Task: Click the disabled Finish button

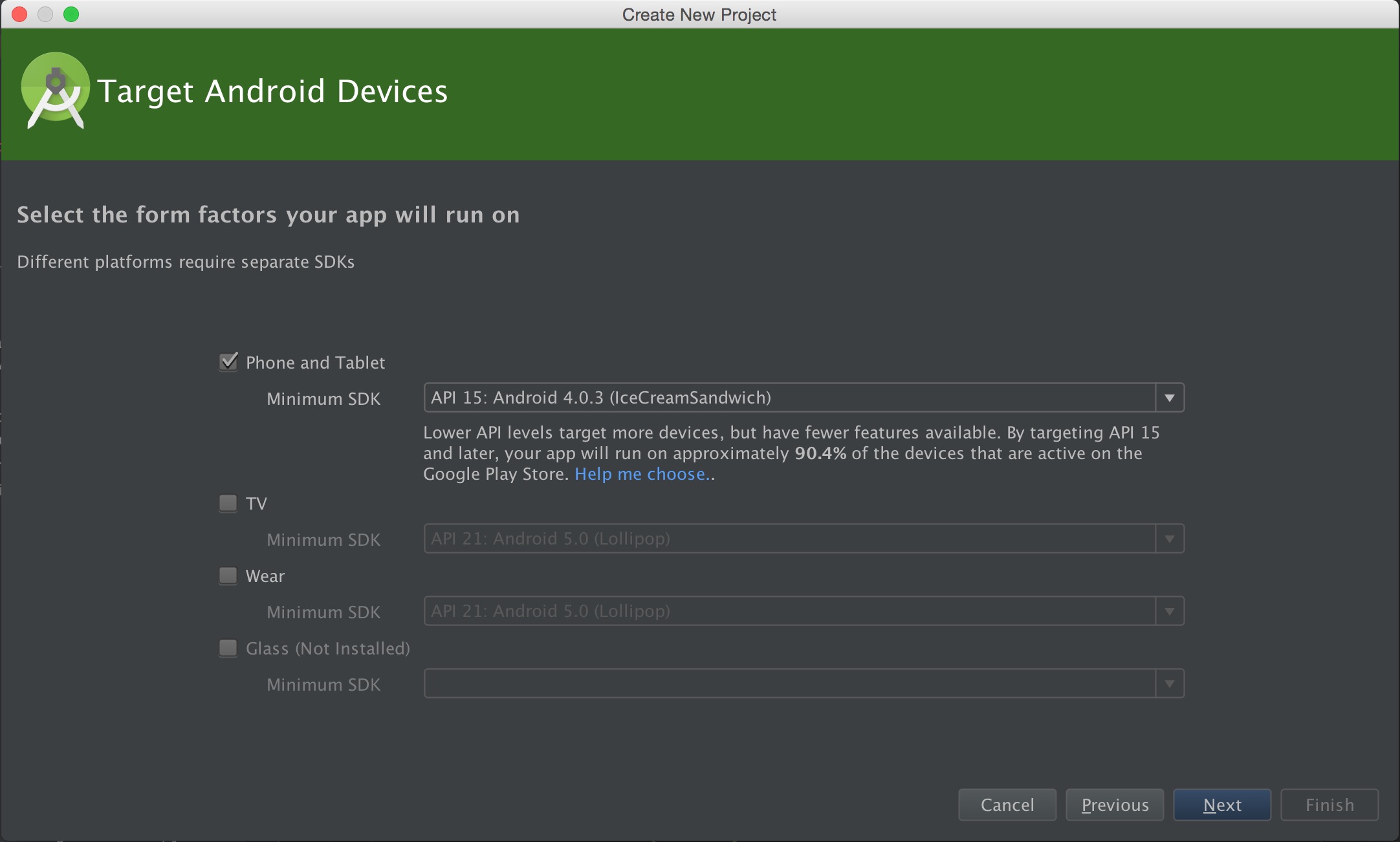Action: (1329, 804)
